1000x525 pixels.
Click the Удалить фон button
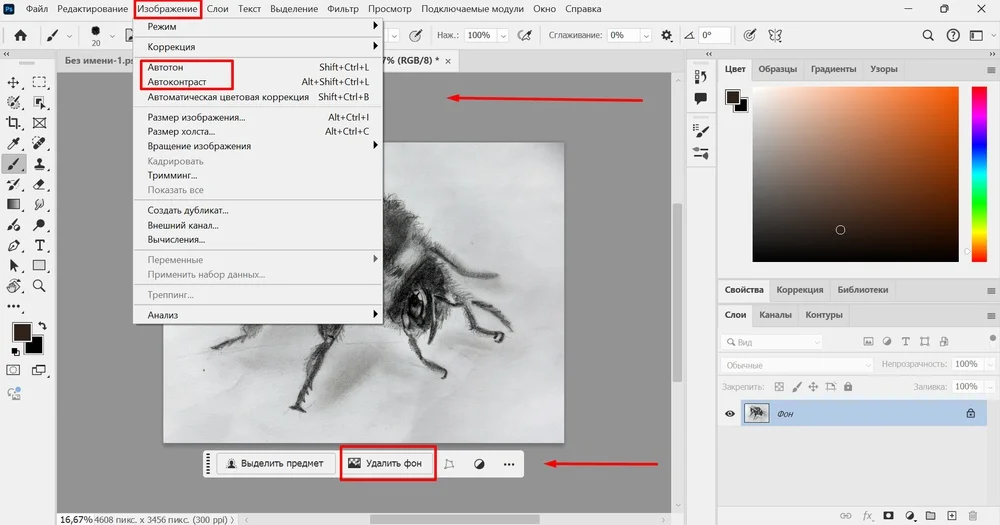click(x=387, y=464)
